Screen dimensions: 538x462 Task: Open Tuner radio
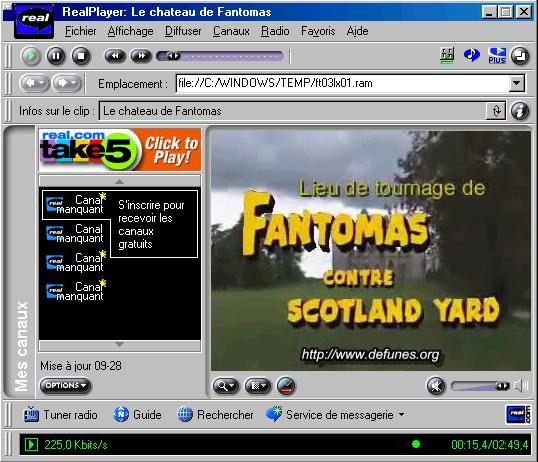pos(60,415)
